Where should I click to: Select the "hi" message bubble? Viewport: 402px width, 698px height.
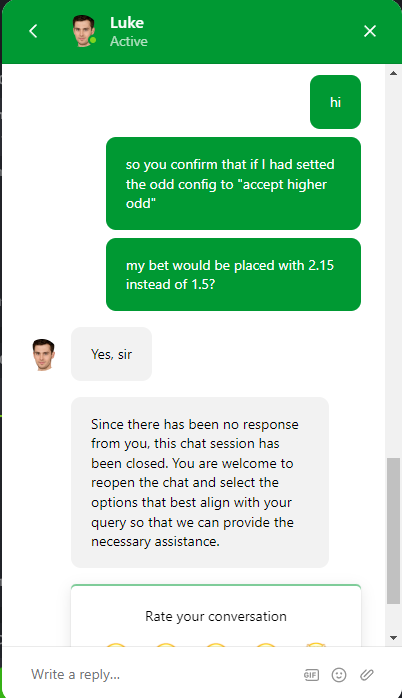[x=335, y=102]
